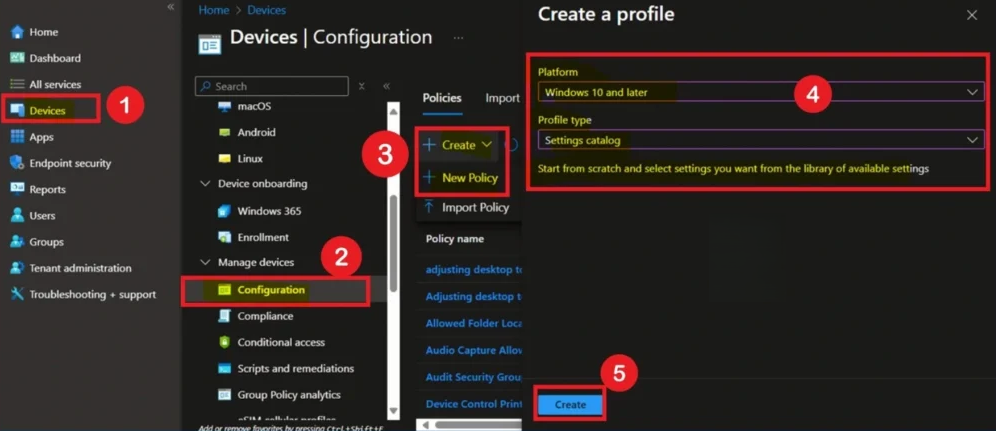Click the Enrollment icon
Viewport: 996px width, 431px height.
[x=224, y=237]
